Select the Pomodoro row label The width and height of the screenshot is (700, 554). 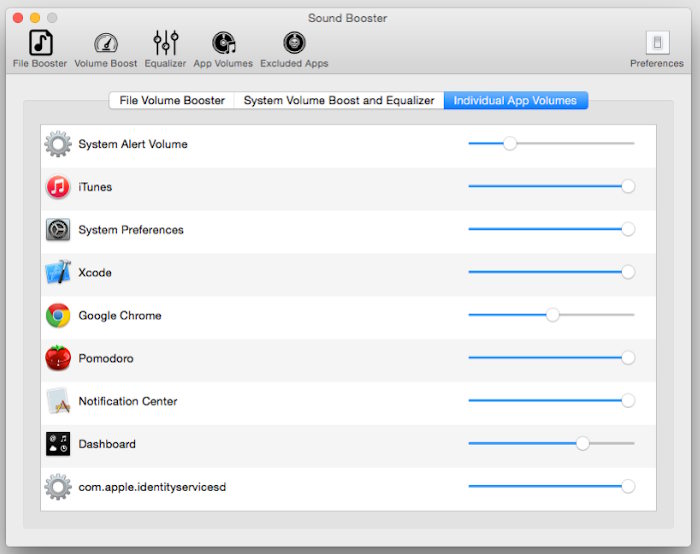coord(106,358)
